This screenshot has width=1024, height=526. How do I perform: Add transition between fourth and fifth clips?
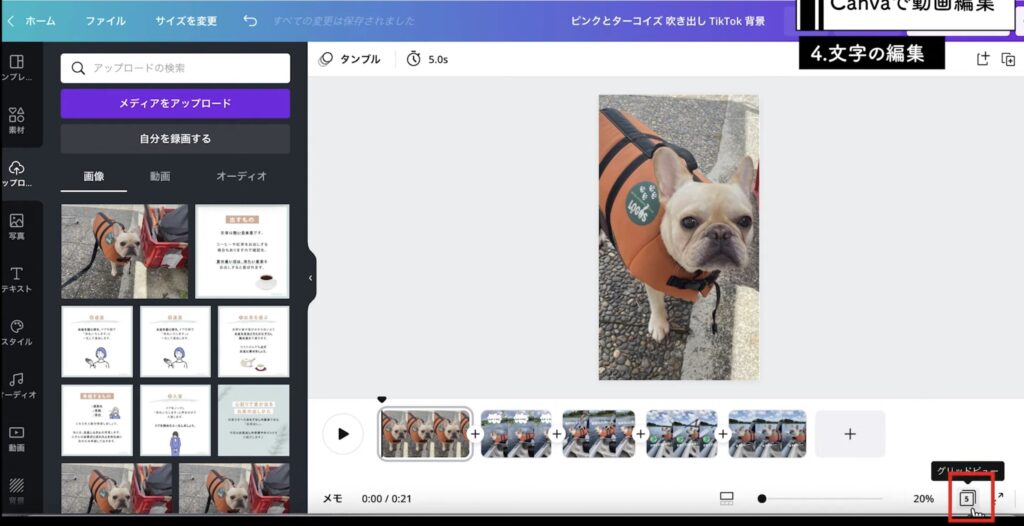(x=723, y=434)
